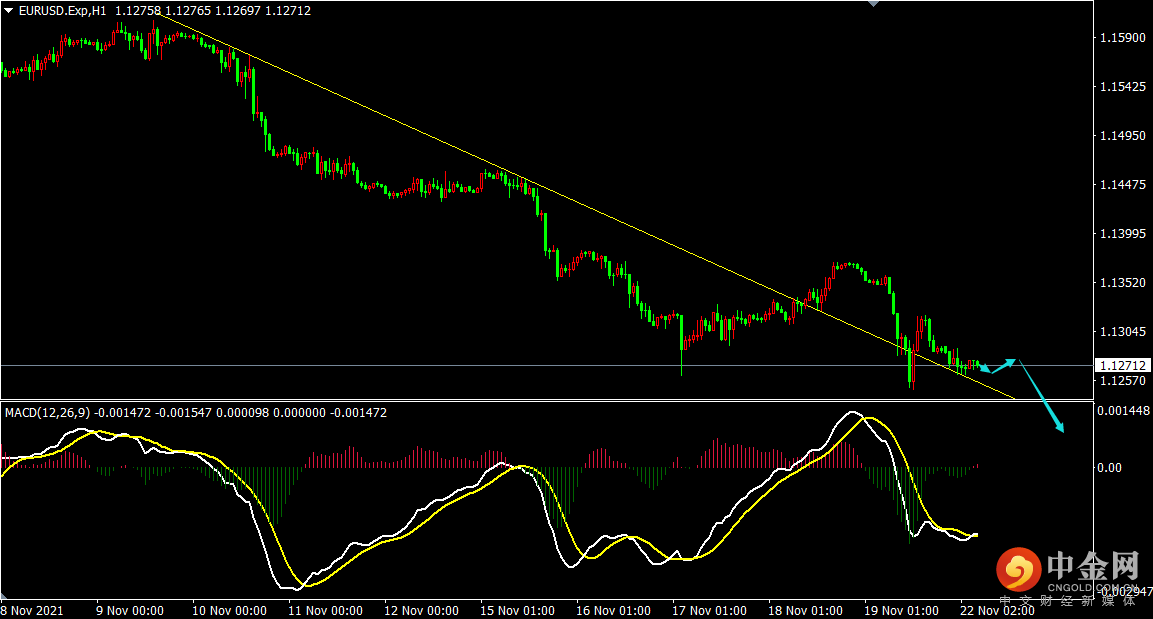Click the 1.13995 price scale label
This screenshot has height=619, width=1153.
coord(1122,234)
